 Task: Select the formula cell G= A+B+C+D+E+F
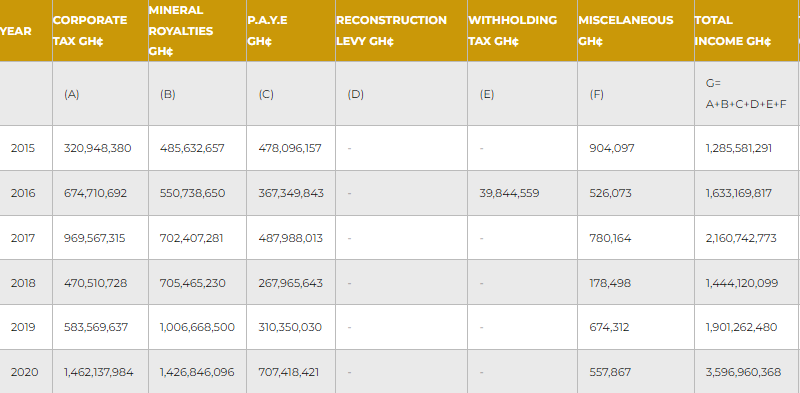tap(746, 94)
